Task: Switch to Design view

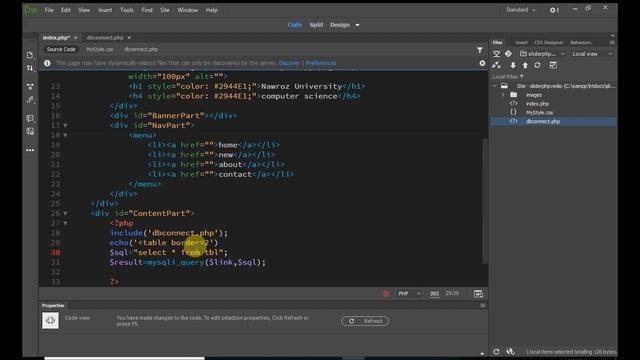Action: (x=340, y=25)
